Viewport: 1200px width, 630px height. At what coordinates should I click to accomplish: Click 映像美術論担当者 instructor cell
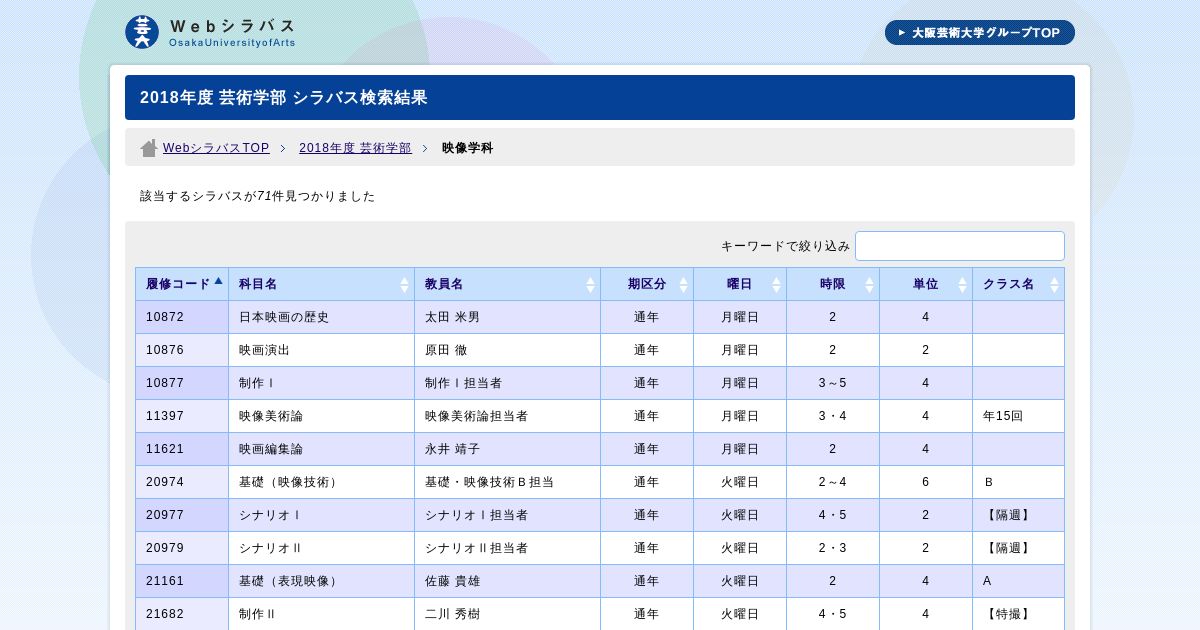pos(507,416)
